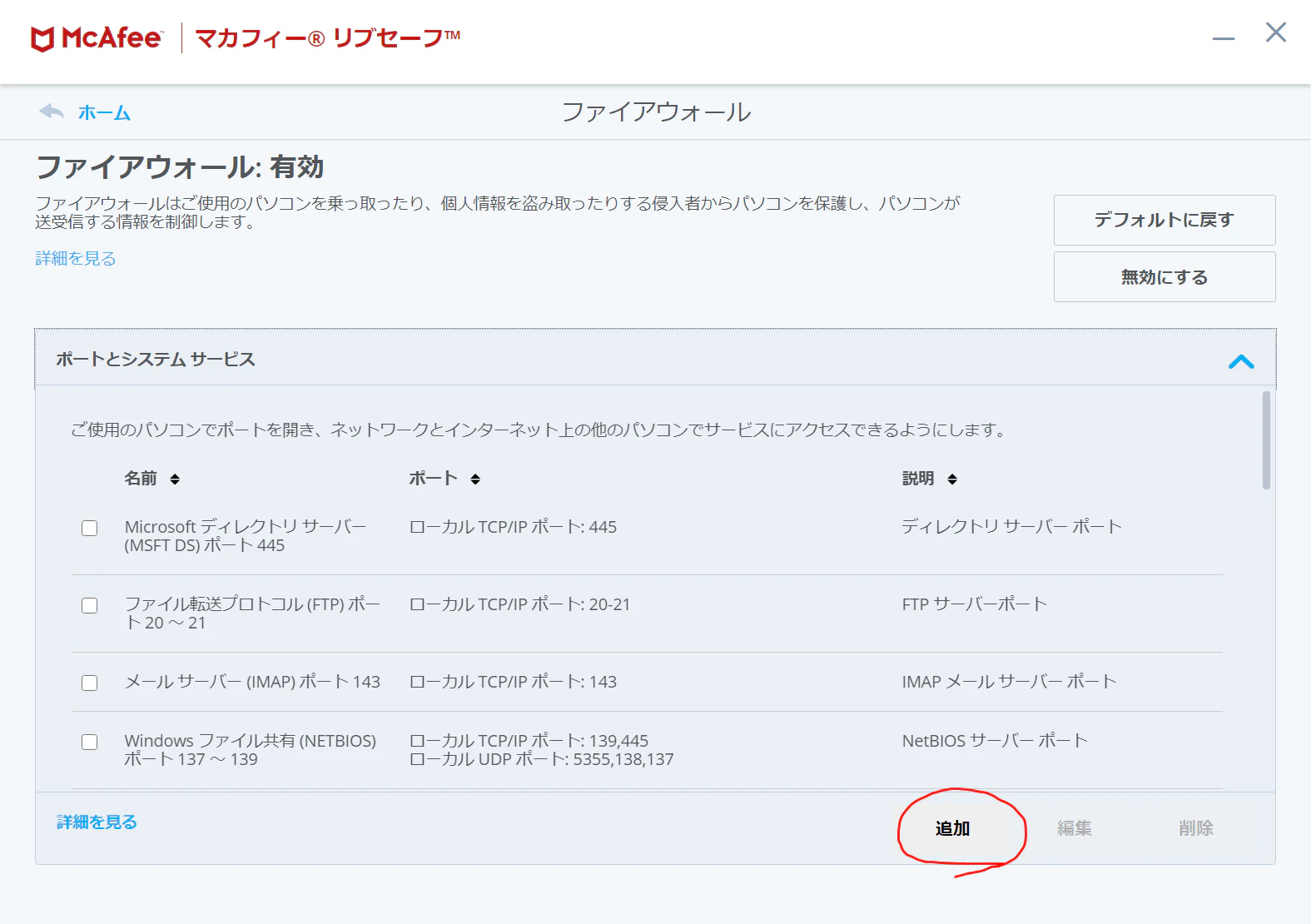Open 詳細を見る link at the panel bottom
Viewport: 1311px width, 924px height.
[97, 822]
